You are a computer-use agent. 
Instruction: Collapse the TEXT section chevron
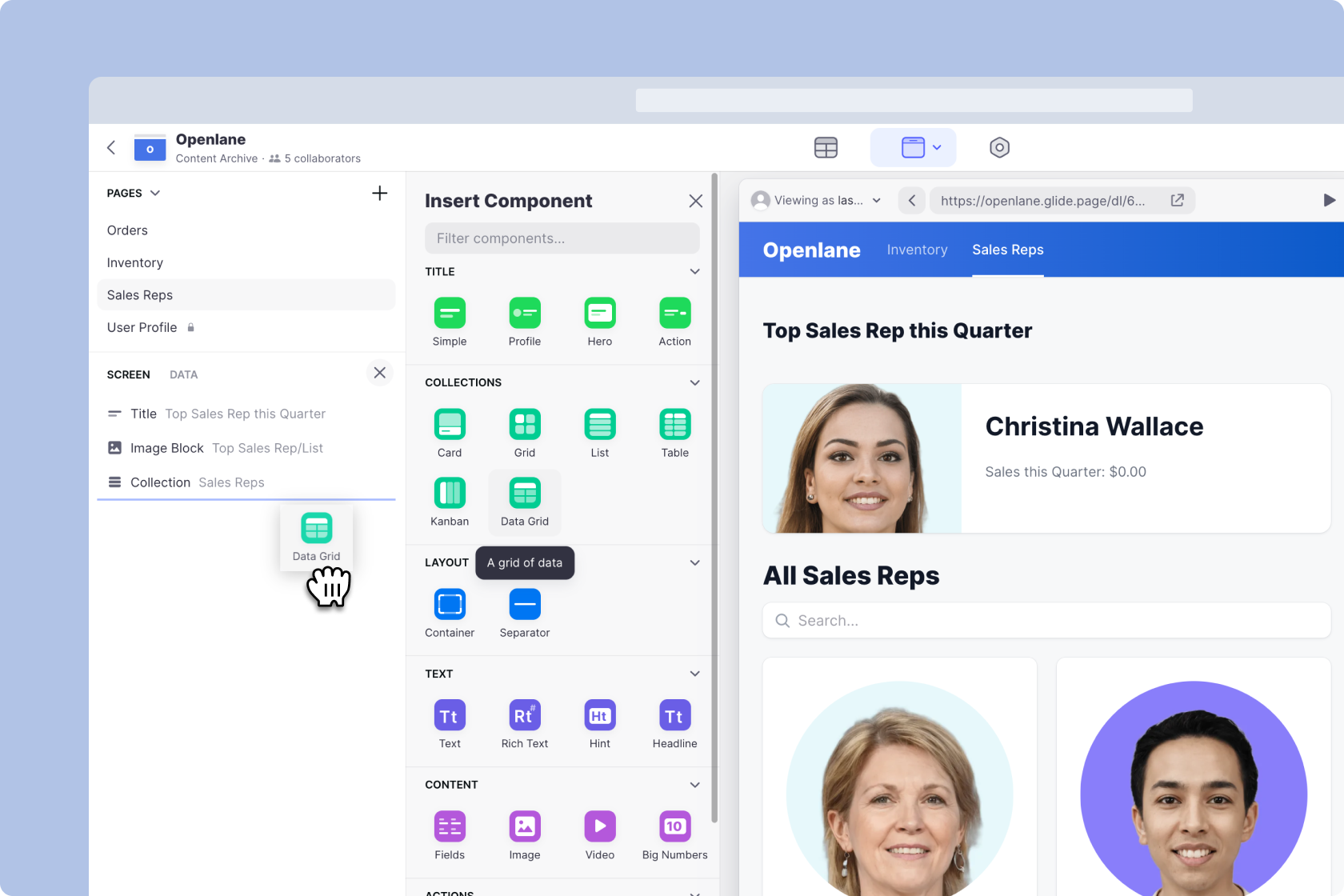694,674
